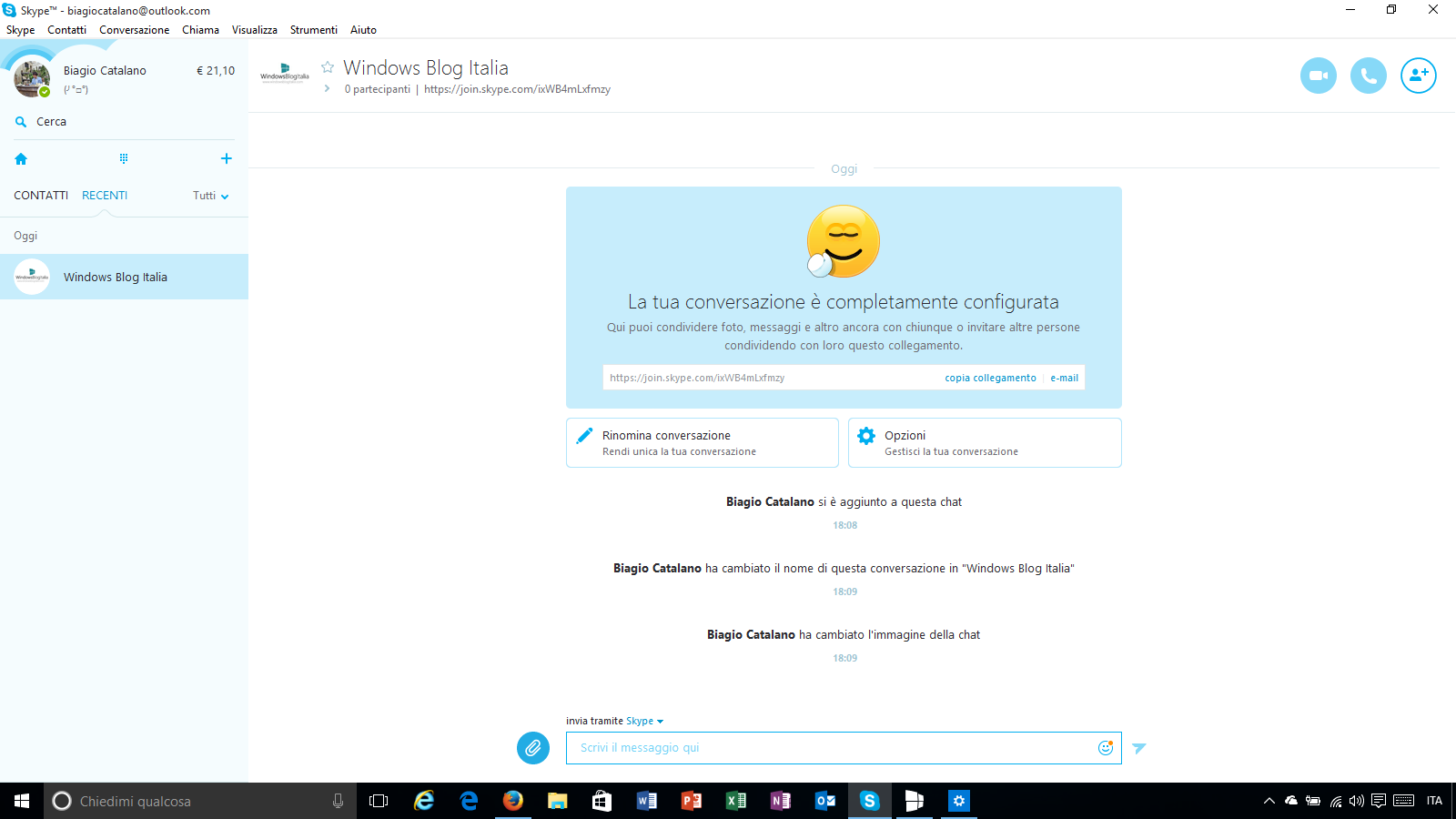Open the Conversazione menu
This screenshot has height=819, width=1456.
pyautogui.click(x=134, y=30)
